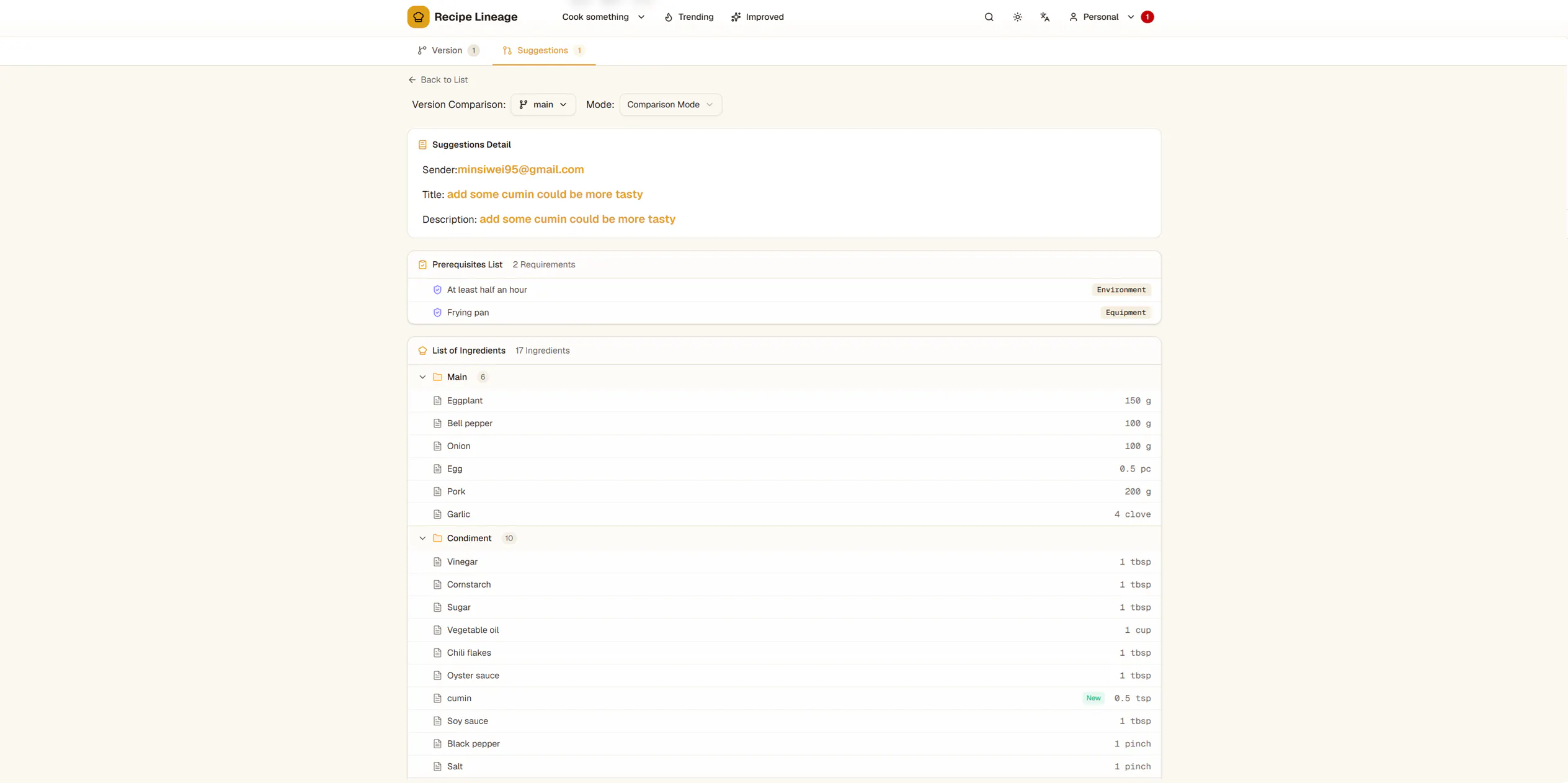
Task: Open the main branch version dropdown
Action: pos(543,105)
